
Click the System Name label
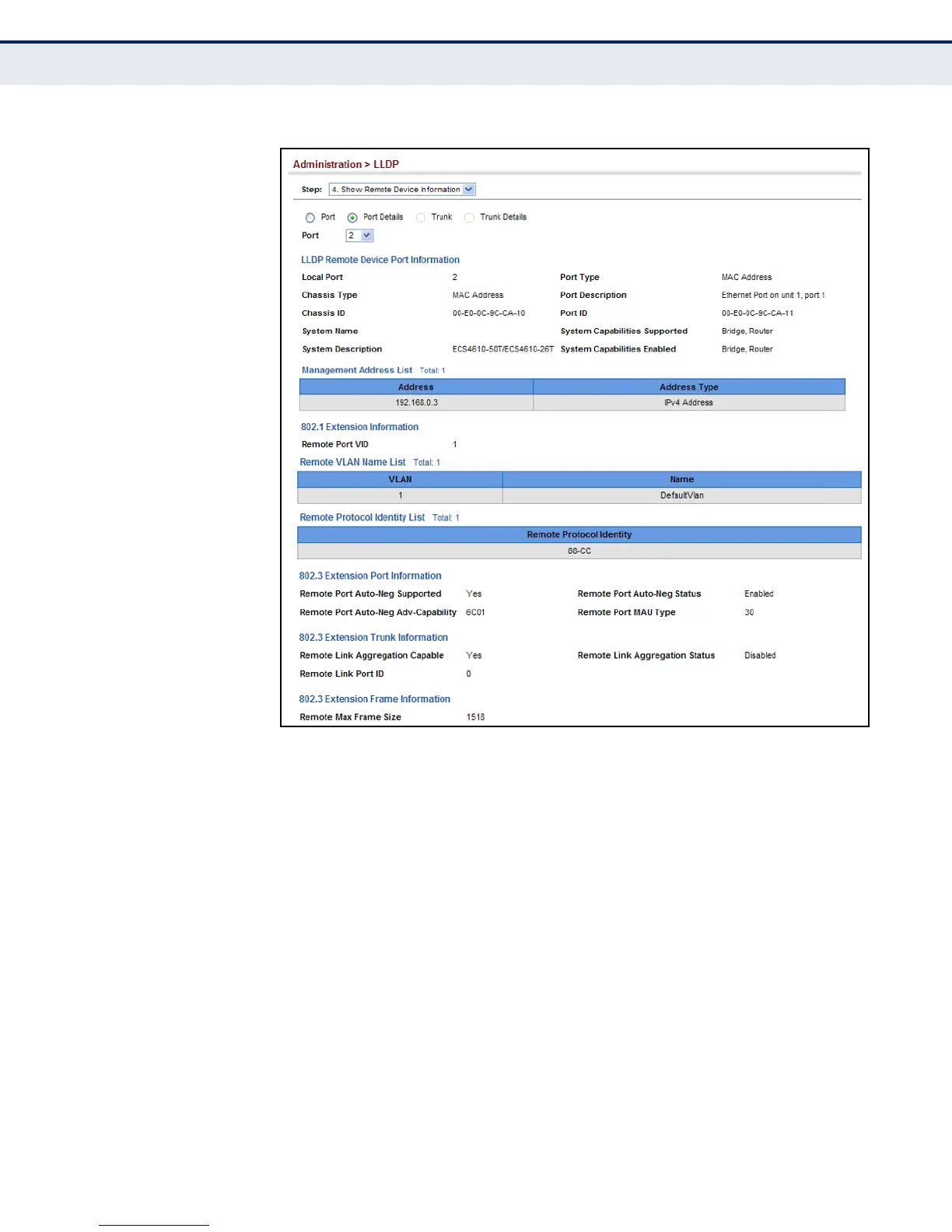(330, 331)
